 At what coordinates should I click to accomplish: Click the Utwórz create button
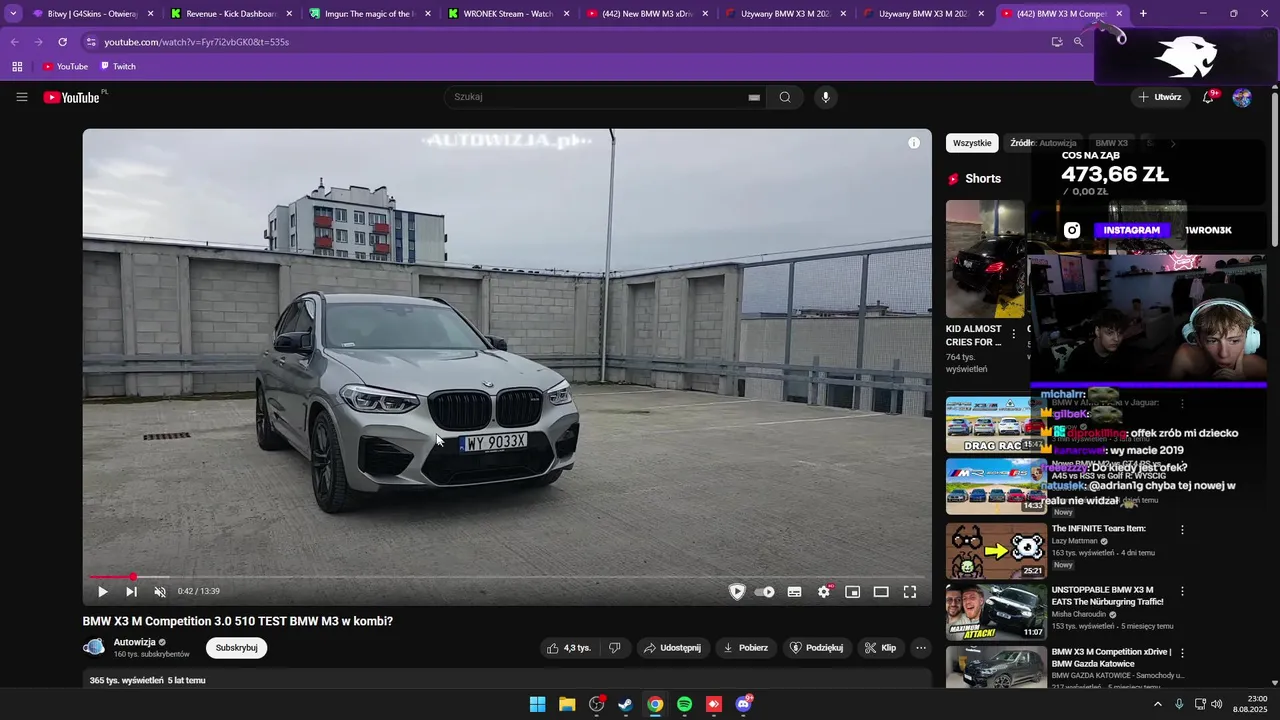[x=1160, y=97]
